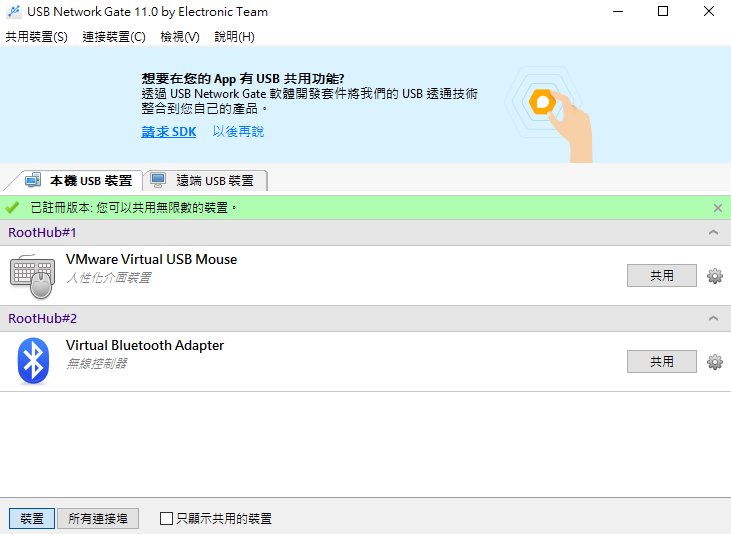Toggle 只顯示共用的裝置 checkbox

(x=166, y=518)
